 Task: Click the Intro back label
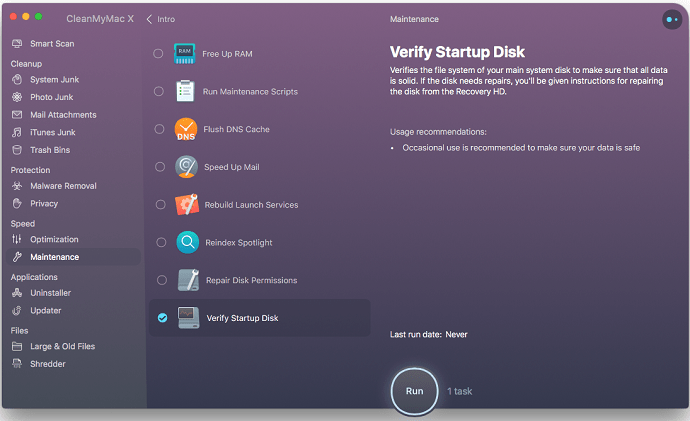coord(166,19)
